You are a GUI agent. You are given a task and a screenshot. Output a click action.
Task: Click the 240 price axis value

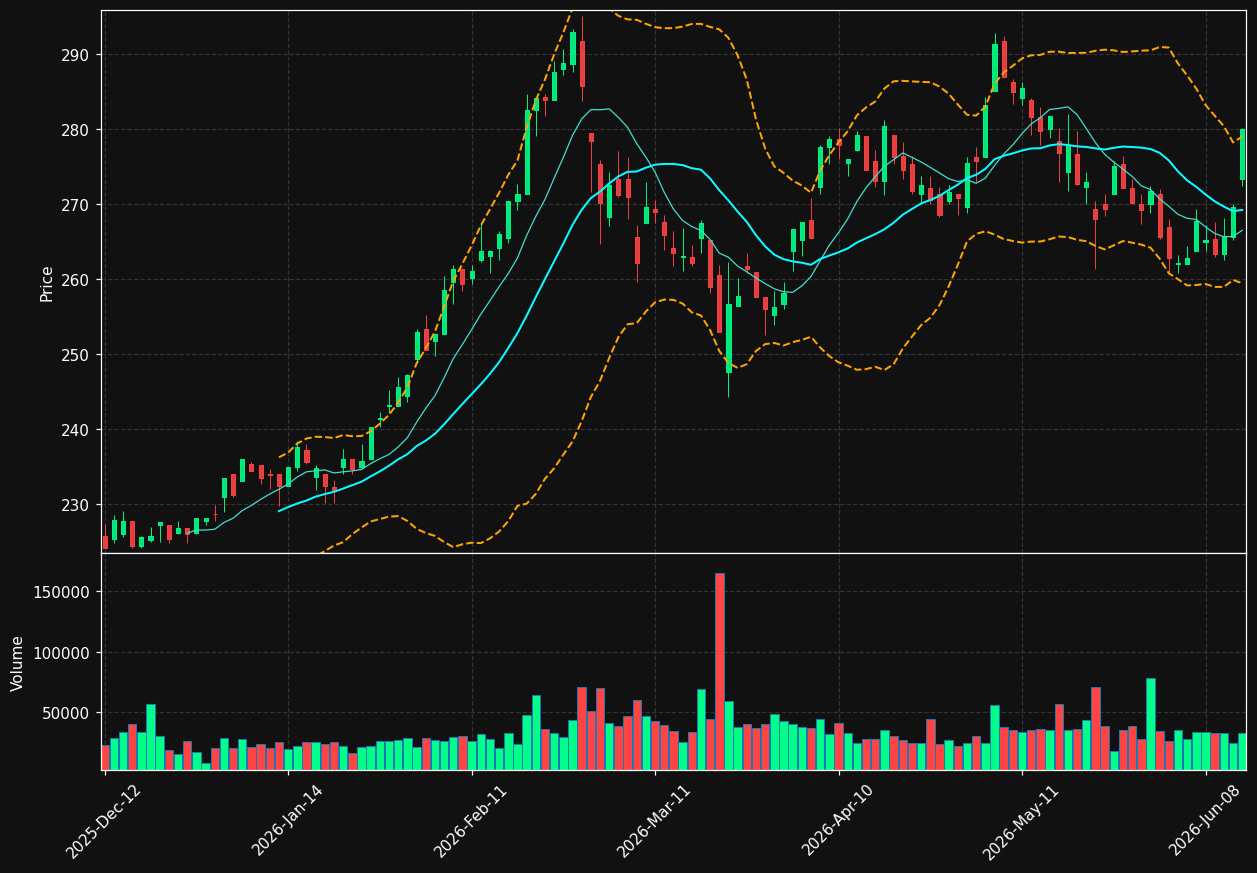tap(77, 430)
